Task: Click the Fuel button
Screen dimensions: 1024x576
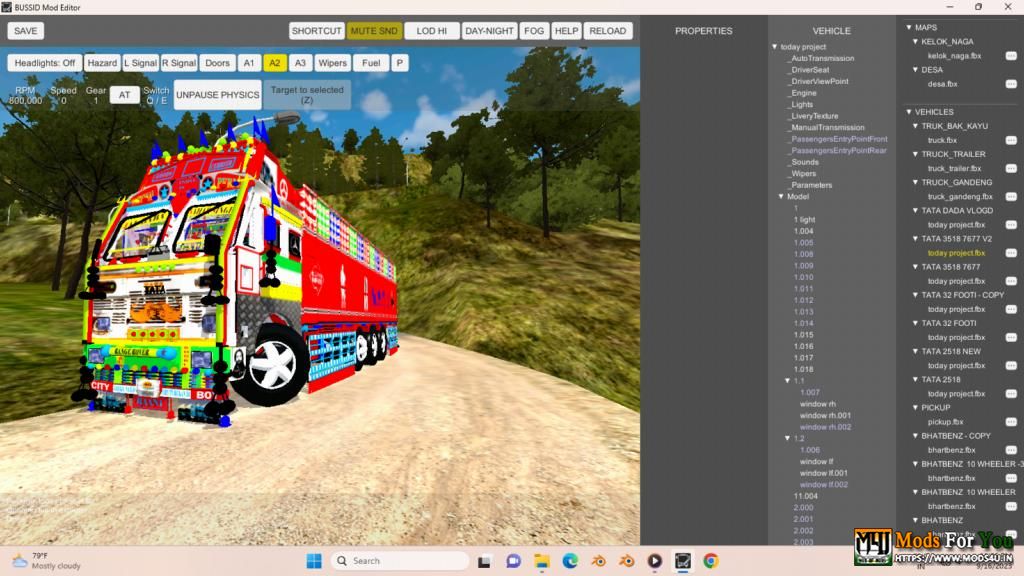Action: pos(371,63)
